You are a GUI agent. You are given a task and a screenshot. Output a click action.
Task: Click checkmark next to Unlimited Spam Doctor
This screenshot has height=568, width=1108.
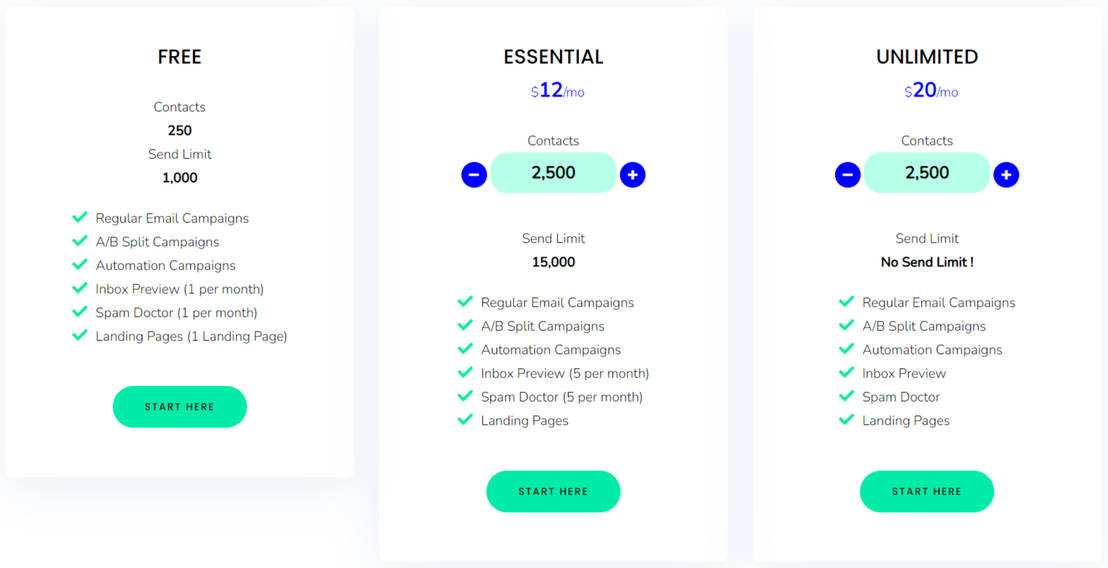tap(846, 396)
